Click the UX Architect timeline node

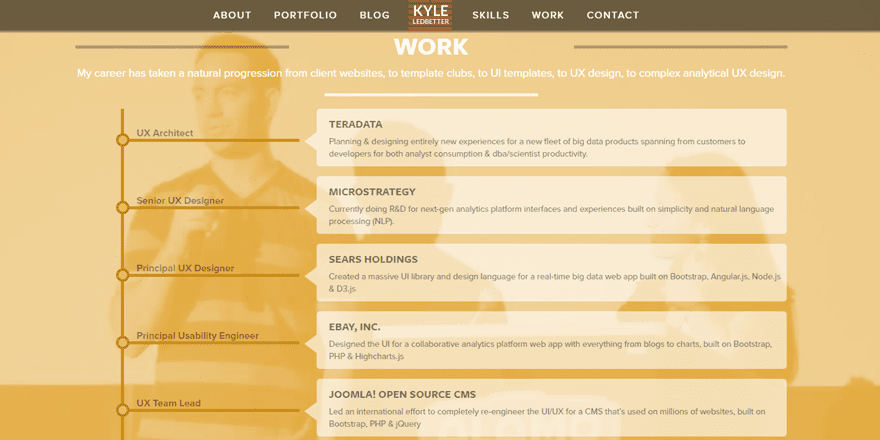pos(122,140)
